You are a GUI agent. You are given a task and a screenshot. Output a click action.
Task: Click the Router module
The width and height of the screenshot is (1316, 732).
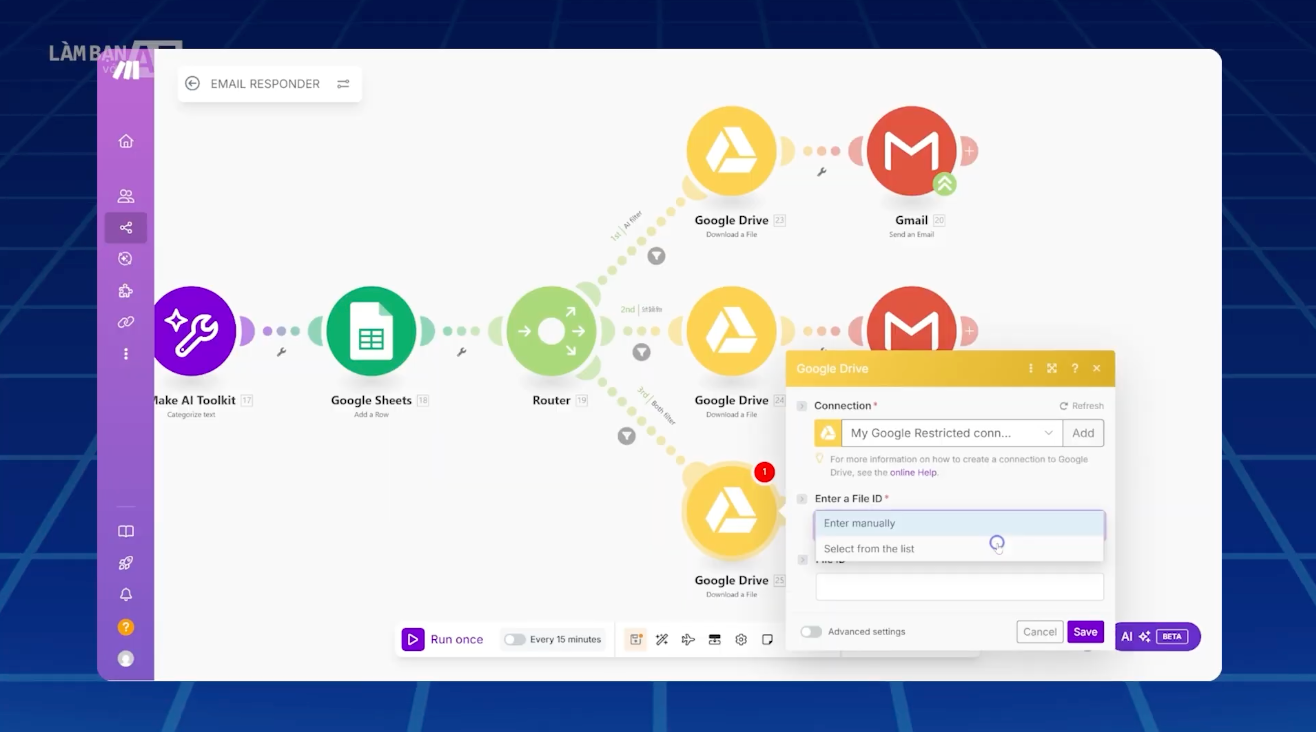click(551, 331)
